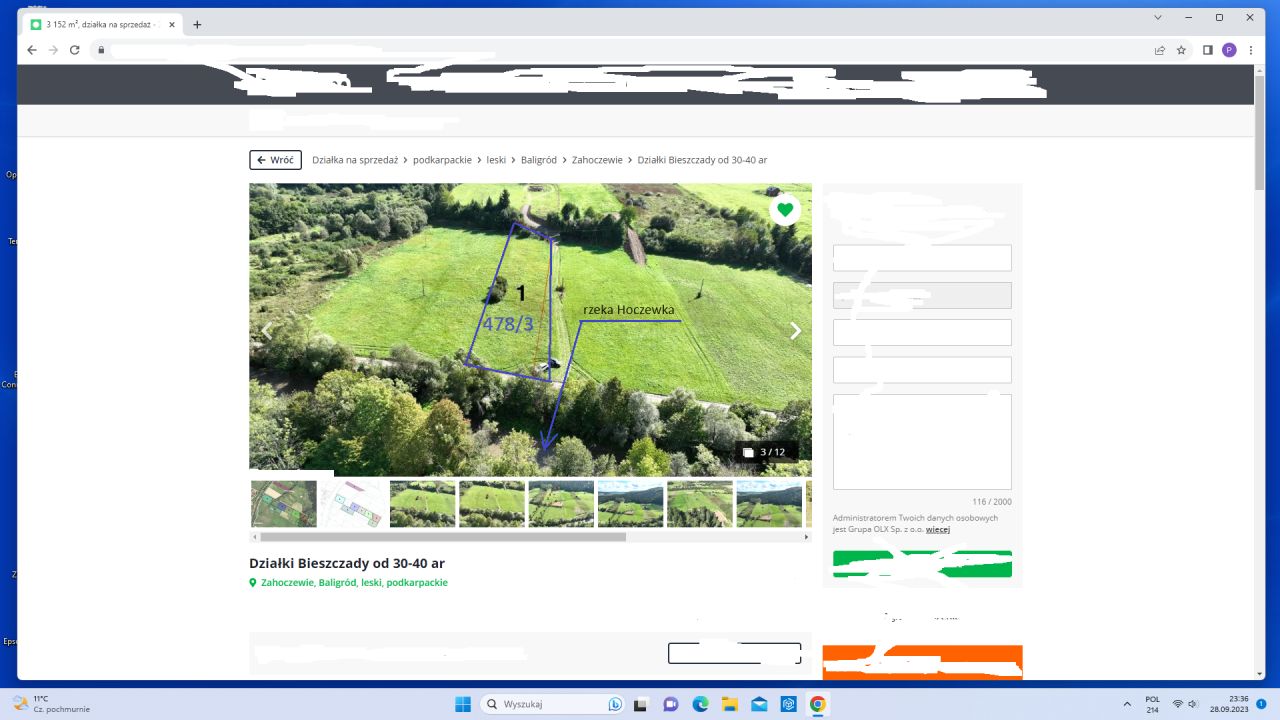Click the padlock site info icon
This screenshot has height=720, width=1280.
[101, 50]
